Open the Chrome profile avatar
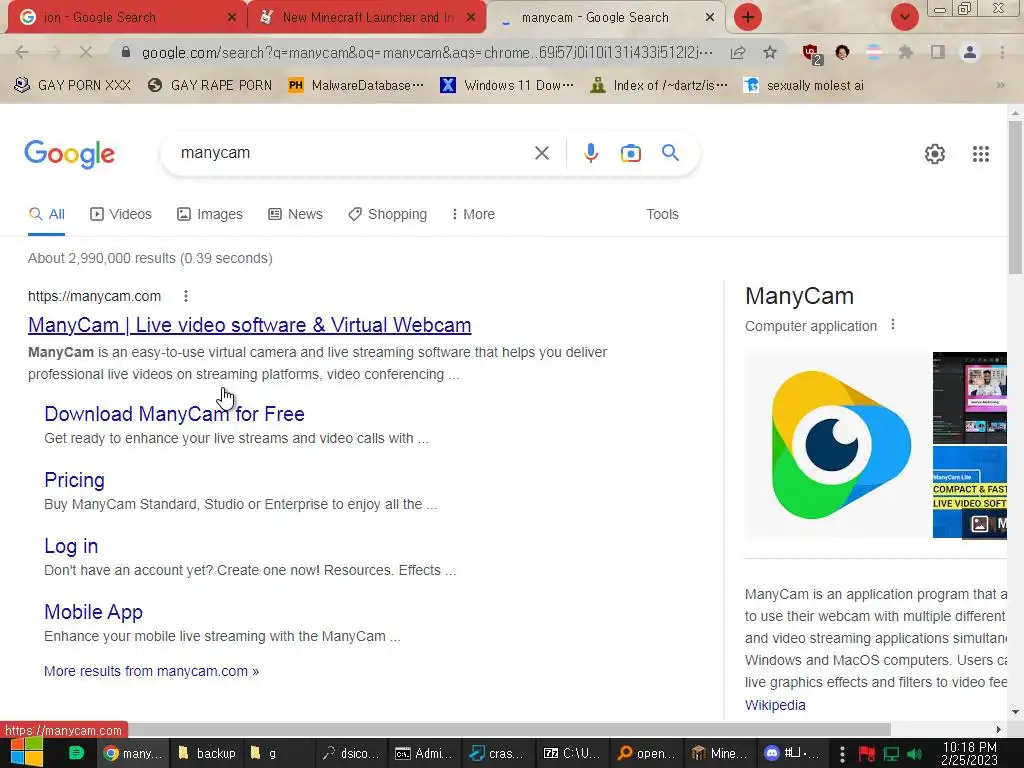Viewport: 1024px width, 768px height. (x=970, y=52)
